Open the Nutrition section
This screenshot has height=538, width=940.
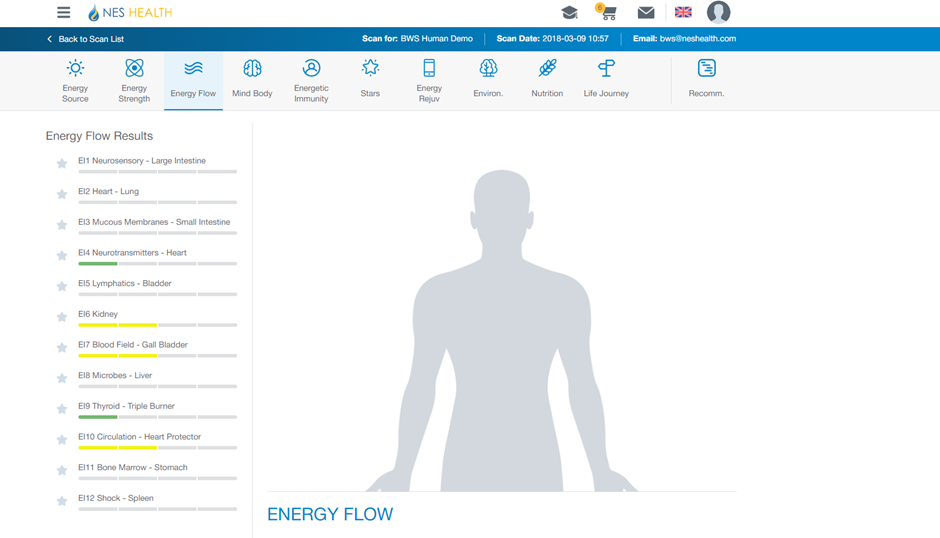547,80
